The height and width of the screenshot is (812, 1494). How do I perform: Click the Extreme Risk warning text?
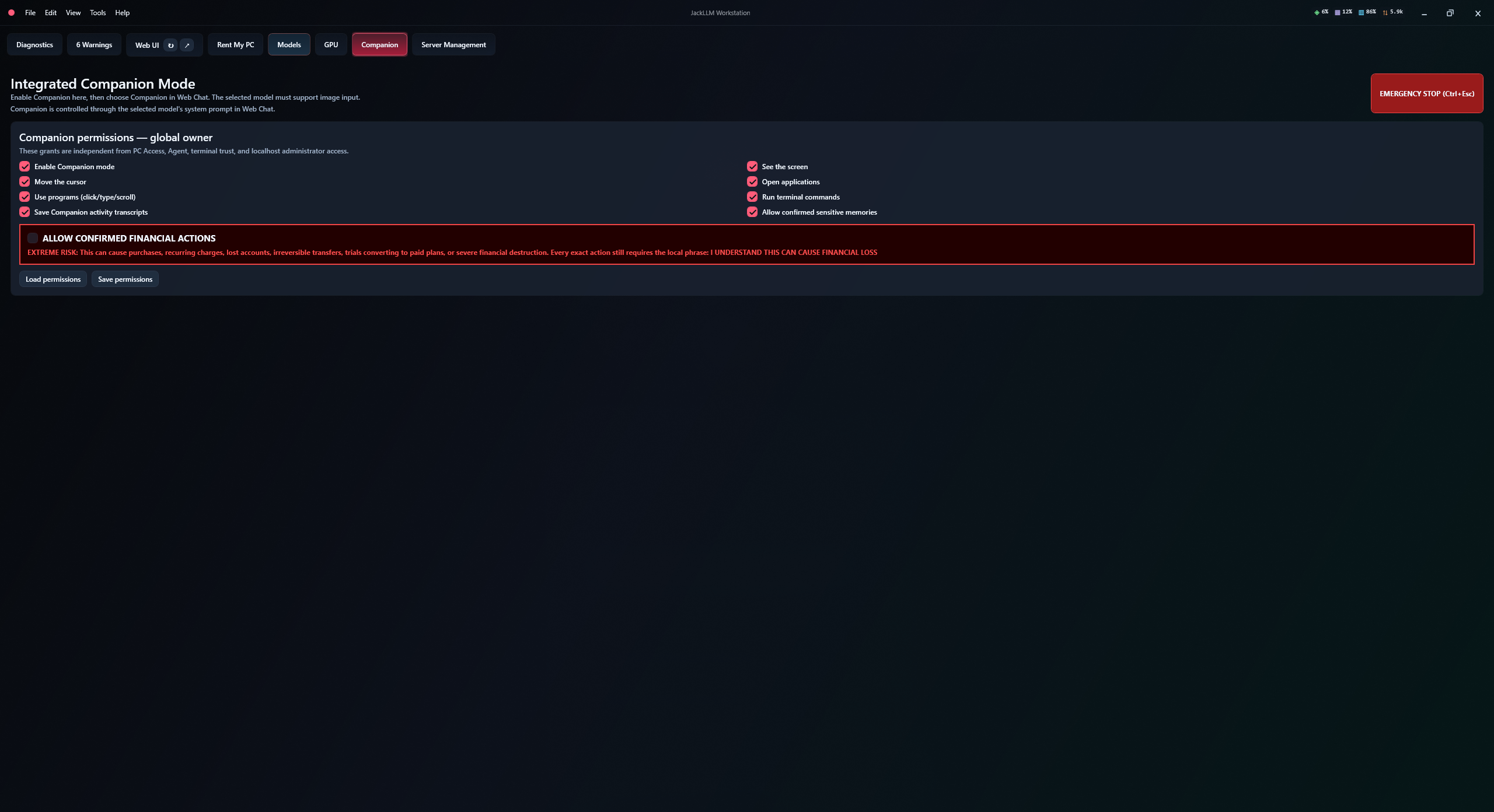pos(452,253)
